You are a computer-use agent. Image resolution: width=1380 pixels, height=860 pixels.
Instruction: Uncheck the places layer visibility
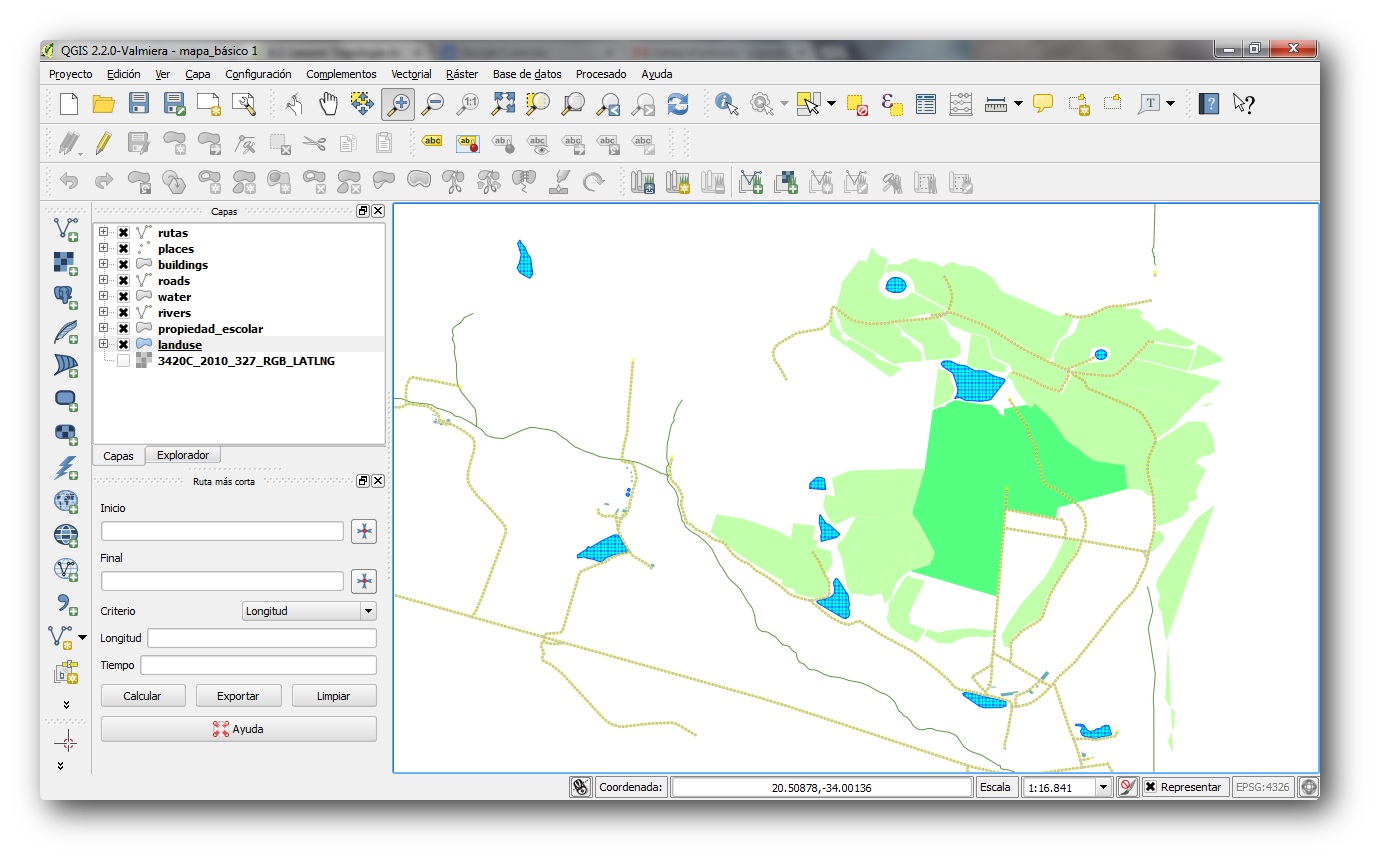(x=123, y=249)
